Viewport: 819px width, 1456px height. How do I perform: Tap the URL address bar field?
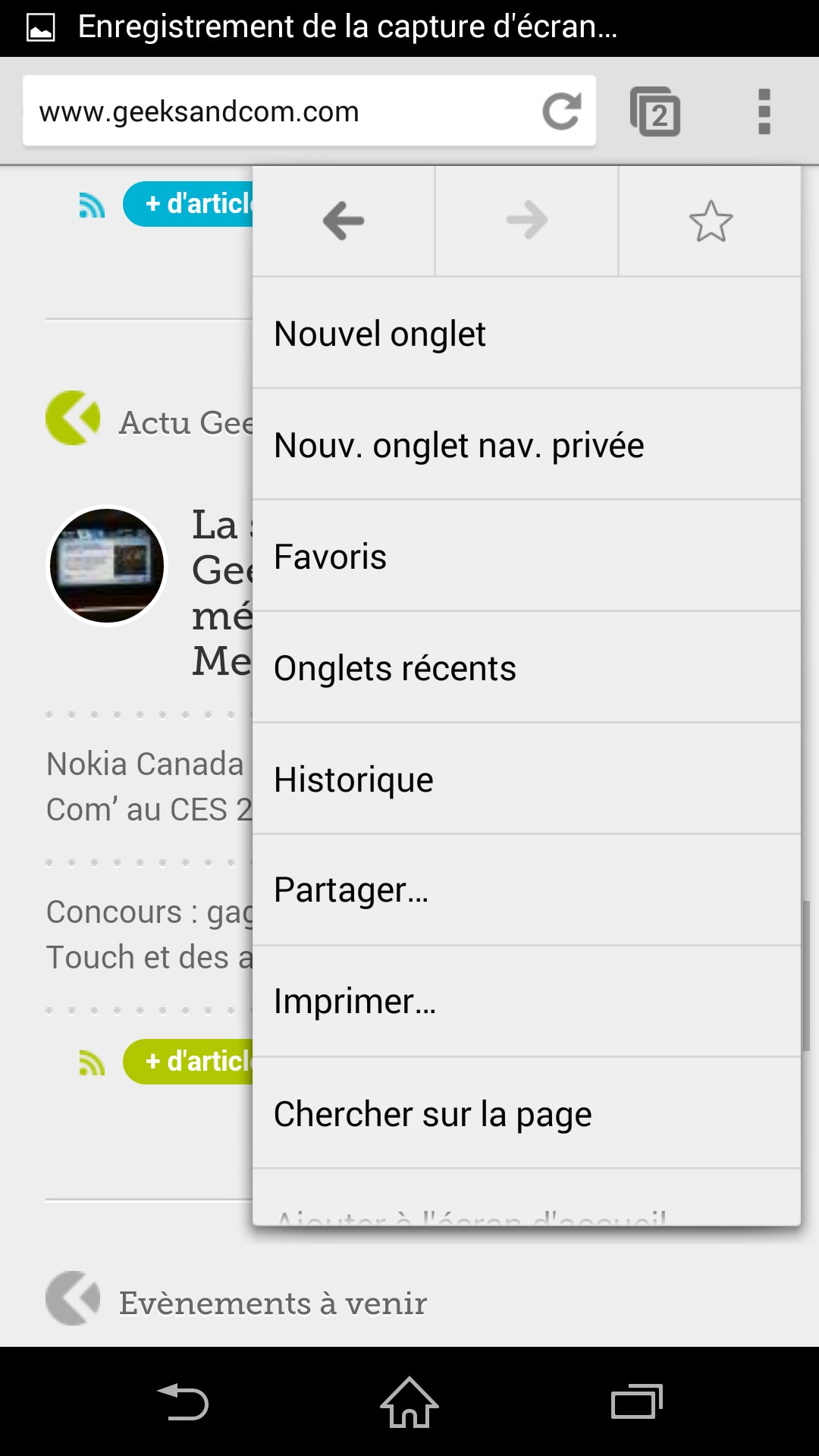pos(281,111)
